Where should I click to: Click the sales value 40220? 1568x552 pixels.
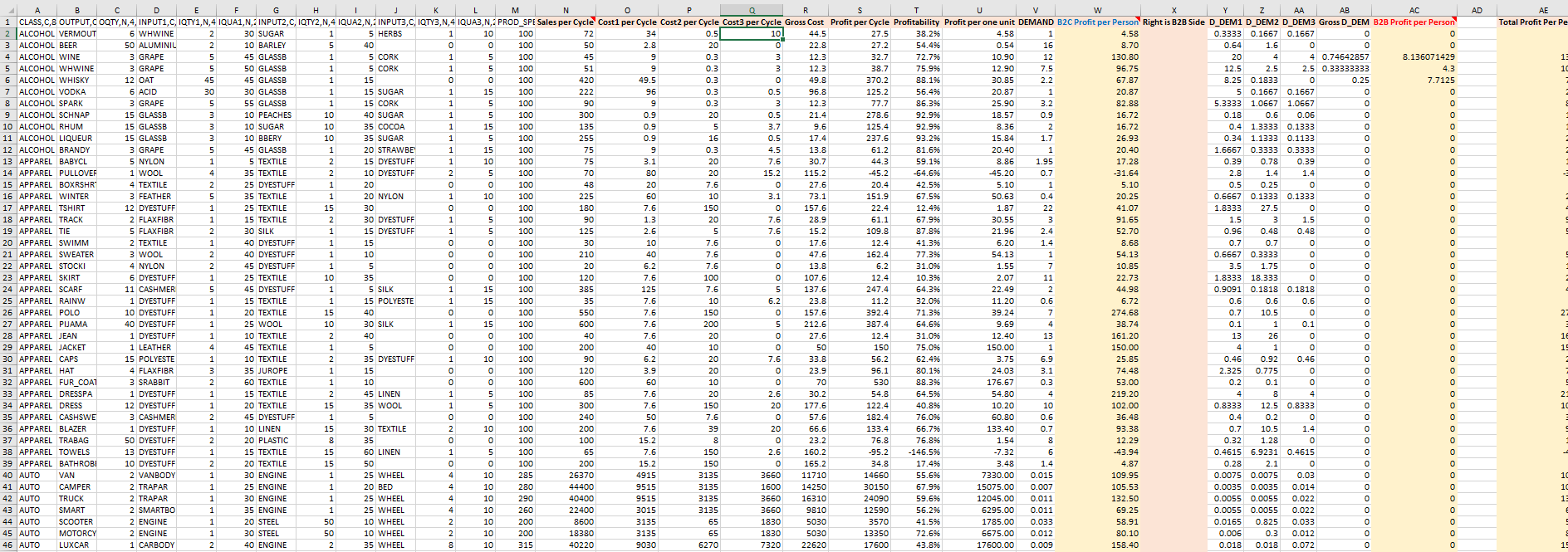click(566, 545)
